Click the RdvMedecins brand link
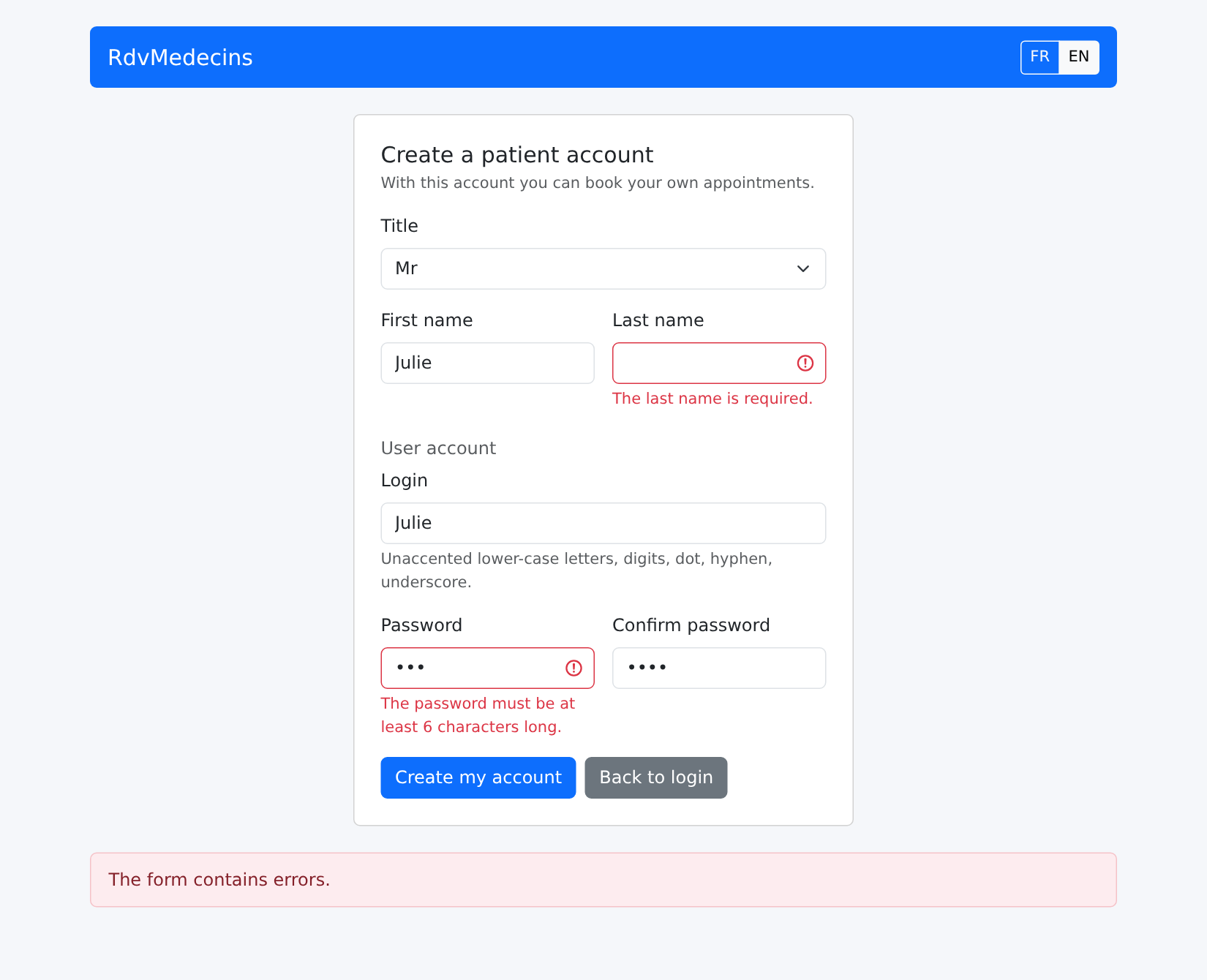The height and width of the screenshot is (980, 1207). pyautogui.click(x=180, y=57)
